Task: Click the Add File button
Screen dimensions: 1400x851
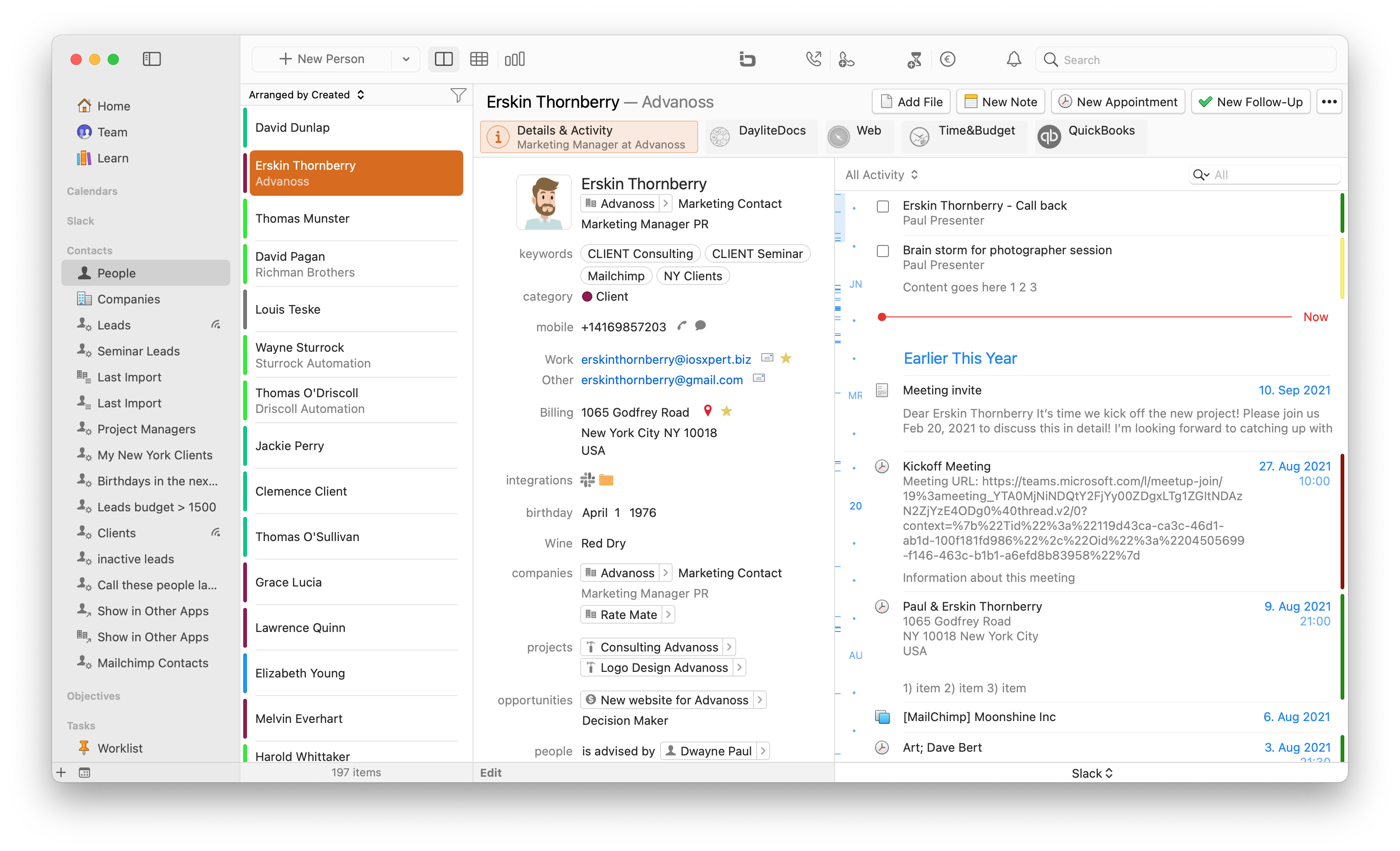Action: click(x=911, y=102)
